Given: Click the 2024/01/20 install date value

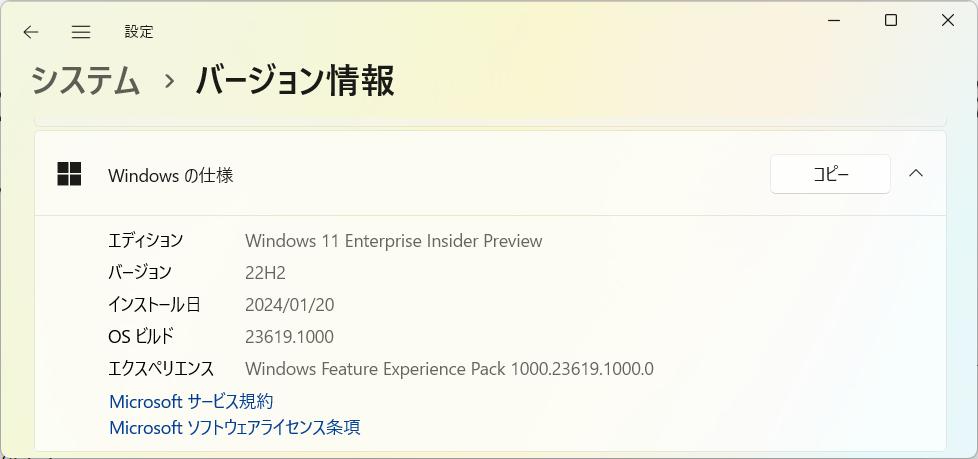Looking at the screenshot, I should tap(289, 305).
